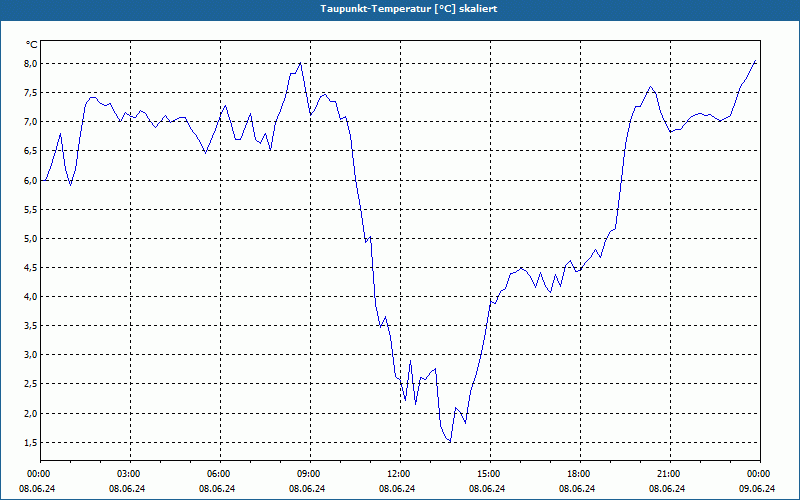Select the '2,0' y-axis label
The height and width of the screenshot is (500, 800).
point(31,414)
